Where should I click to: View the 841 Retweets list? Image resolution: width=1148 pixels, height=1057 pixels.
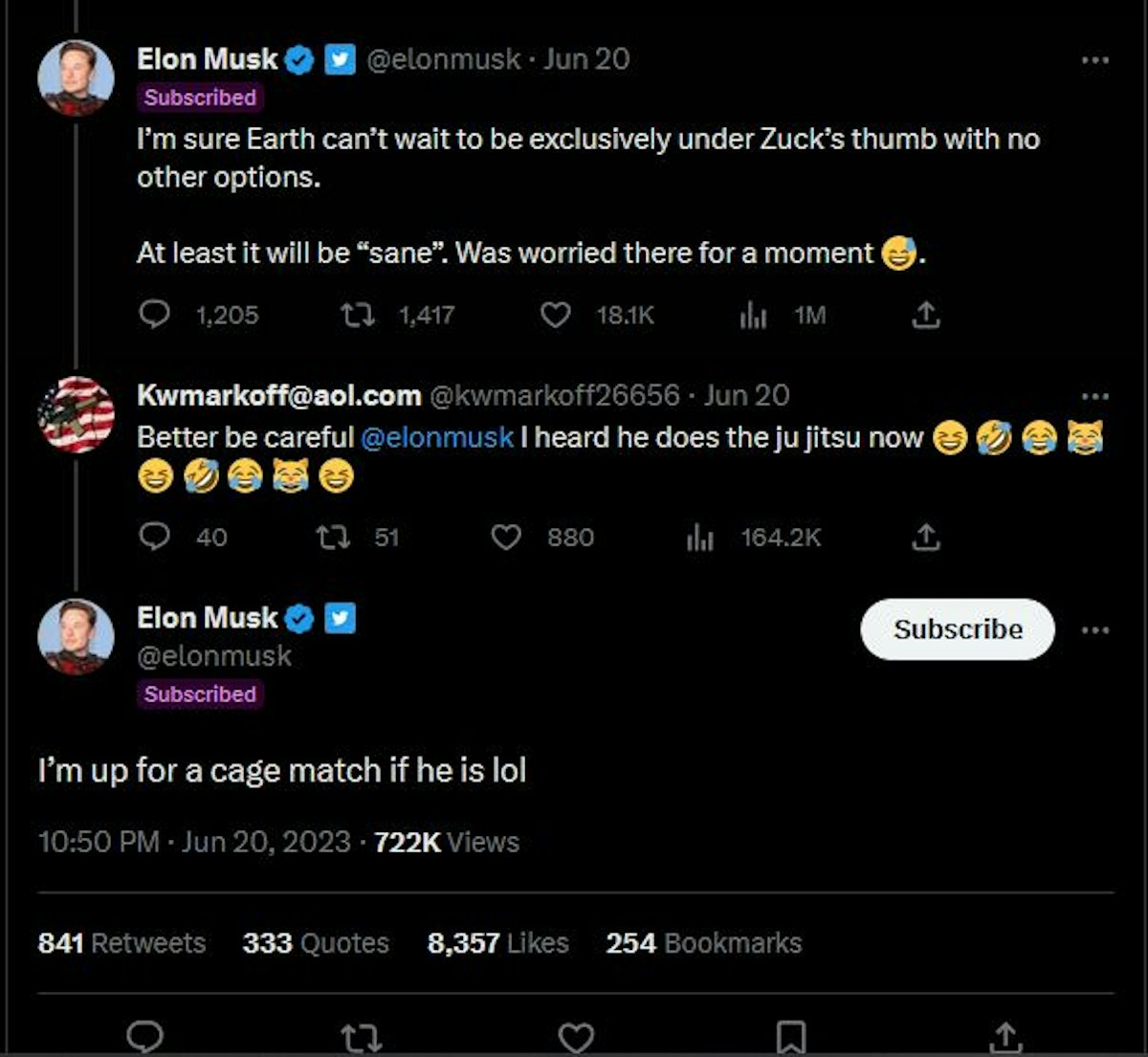121,943
